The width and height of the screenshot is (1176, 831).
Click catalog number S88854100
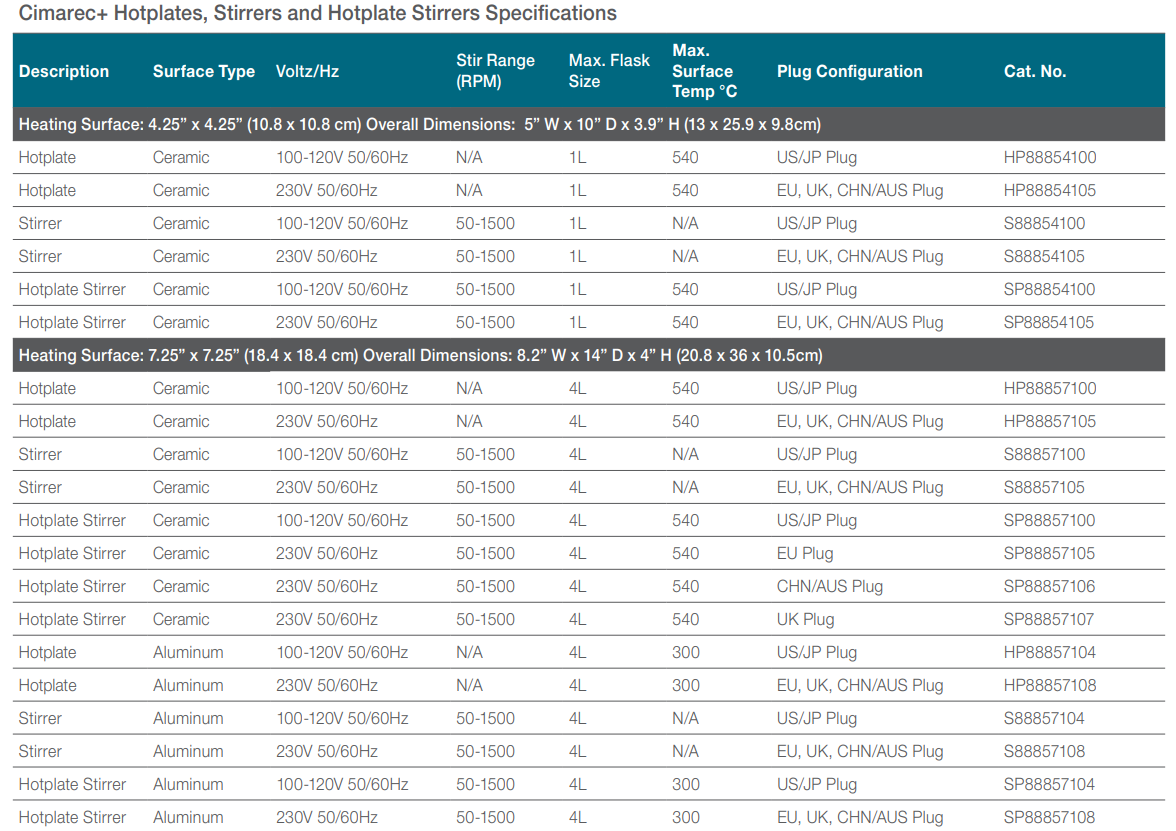[x=1045, y=224]
